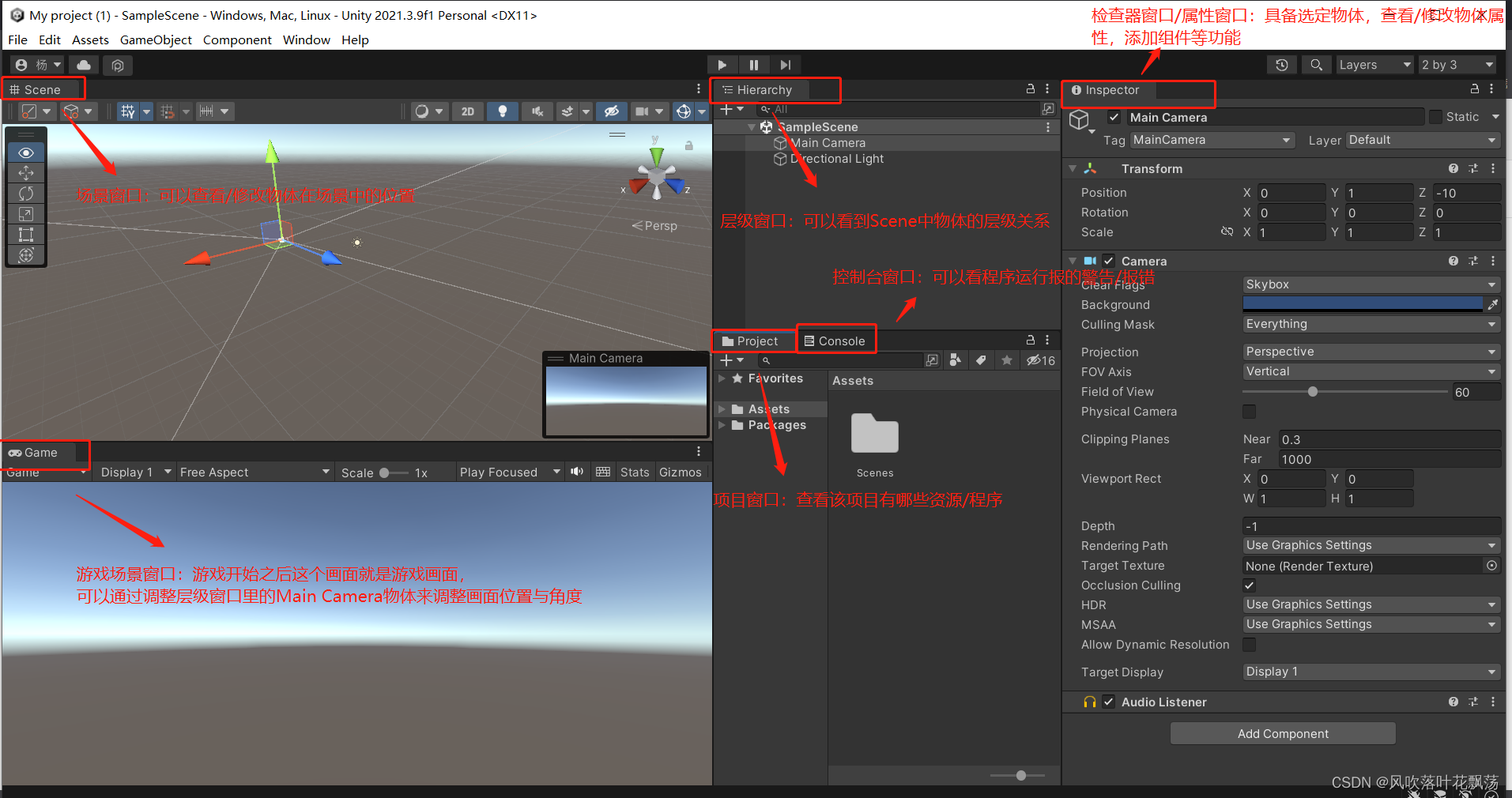
Task: Open the Component menu
Action: pos(237,40)
